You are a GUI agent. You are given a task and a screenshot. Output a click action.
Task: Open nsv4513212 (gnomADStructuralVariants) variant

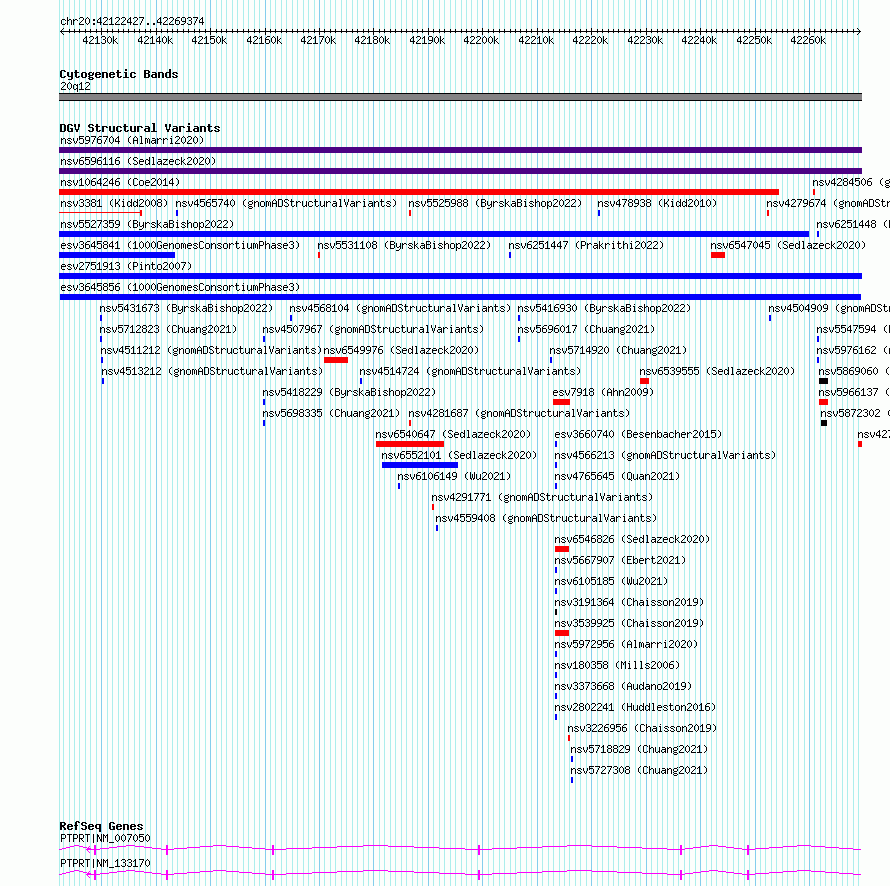tap(212, 371)
